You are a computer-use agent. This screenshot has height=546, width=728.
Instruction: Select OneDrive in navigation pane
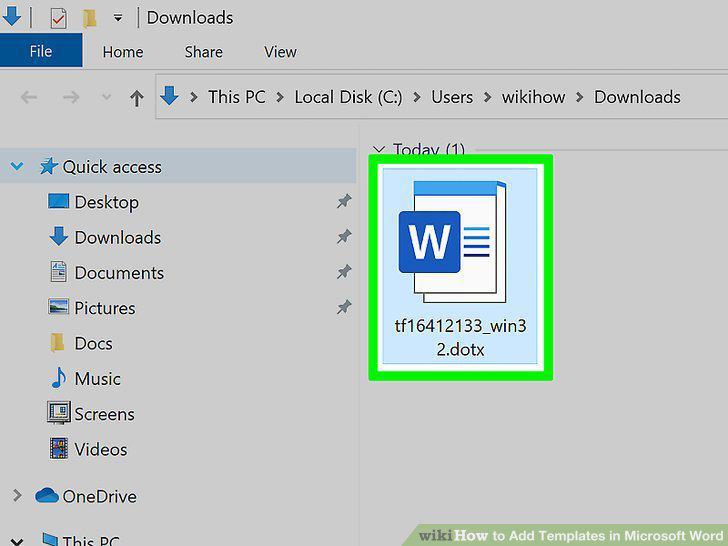99,497
